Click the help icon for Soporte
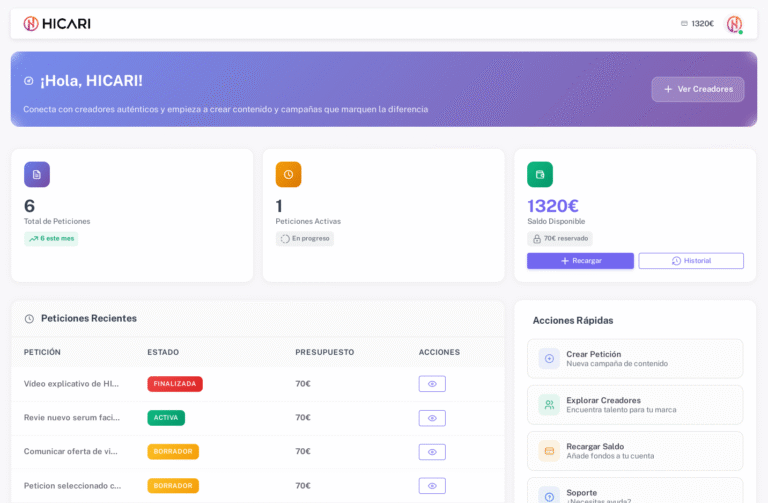The image size is (768, 503). point(549,497)
